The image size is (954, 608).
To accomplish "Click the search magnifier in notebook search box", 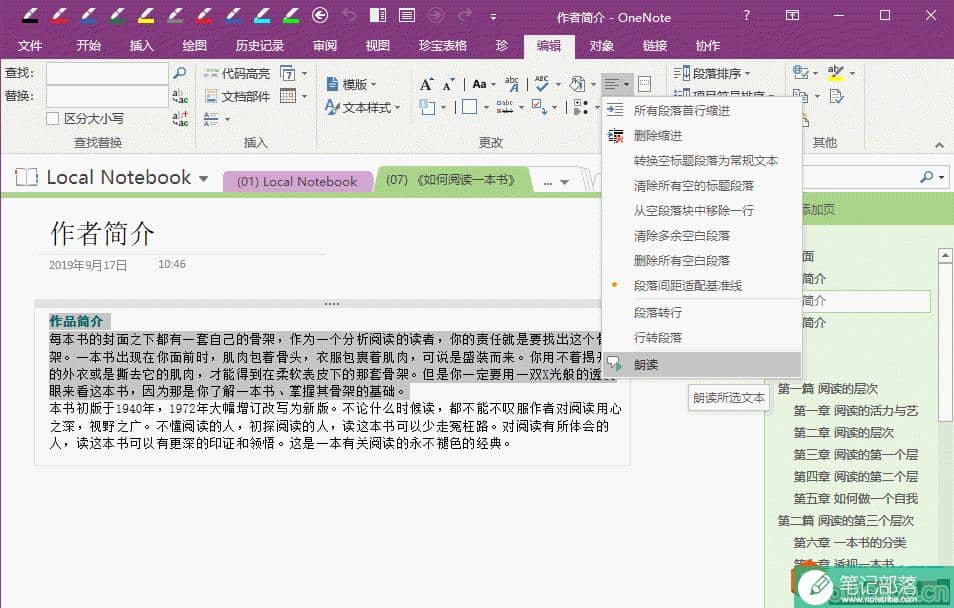I will click(x=927, y=176).
